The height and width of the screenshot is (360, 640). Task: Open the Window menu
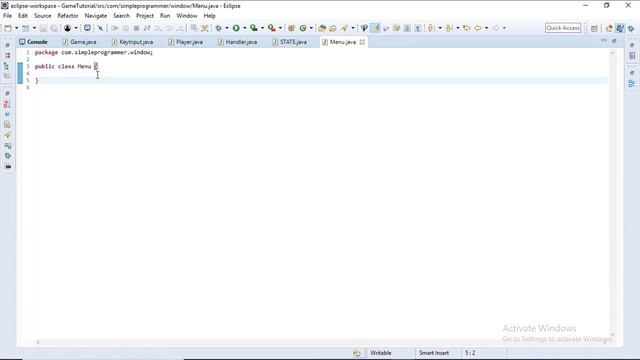(187, 16)
